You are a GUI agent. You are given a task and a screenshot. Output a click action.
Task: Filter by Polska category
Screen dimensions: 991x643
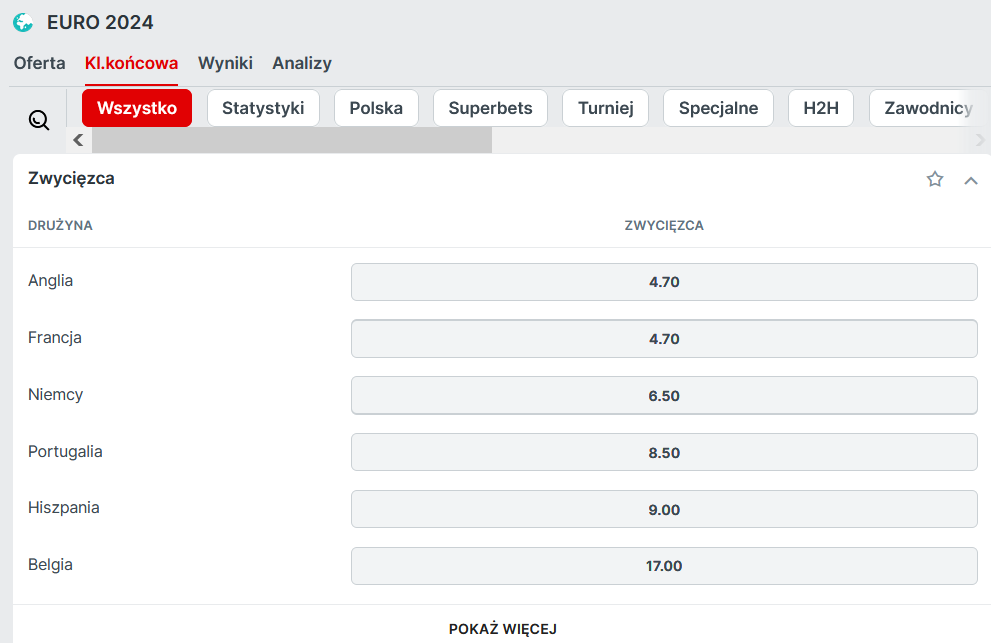[376, 108]
